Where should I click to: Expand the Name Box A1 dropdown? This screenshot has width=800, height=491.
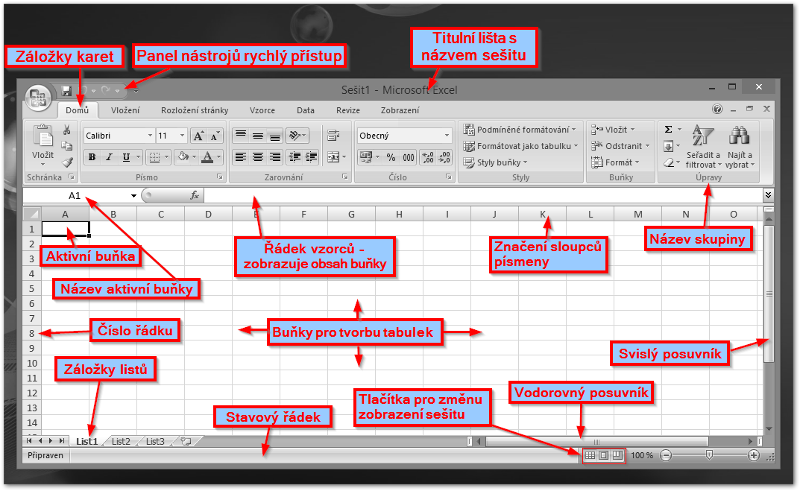(x=134, y=195)
